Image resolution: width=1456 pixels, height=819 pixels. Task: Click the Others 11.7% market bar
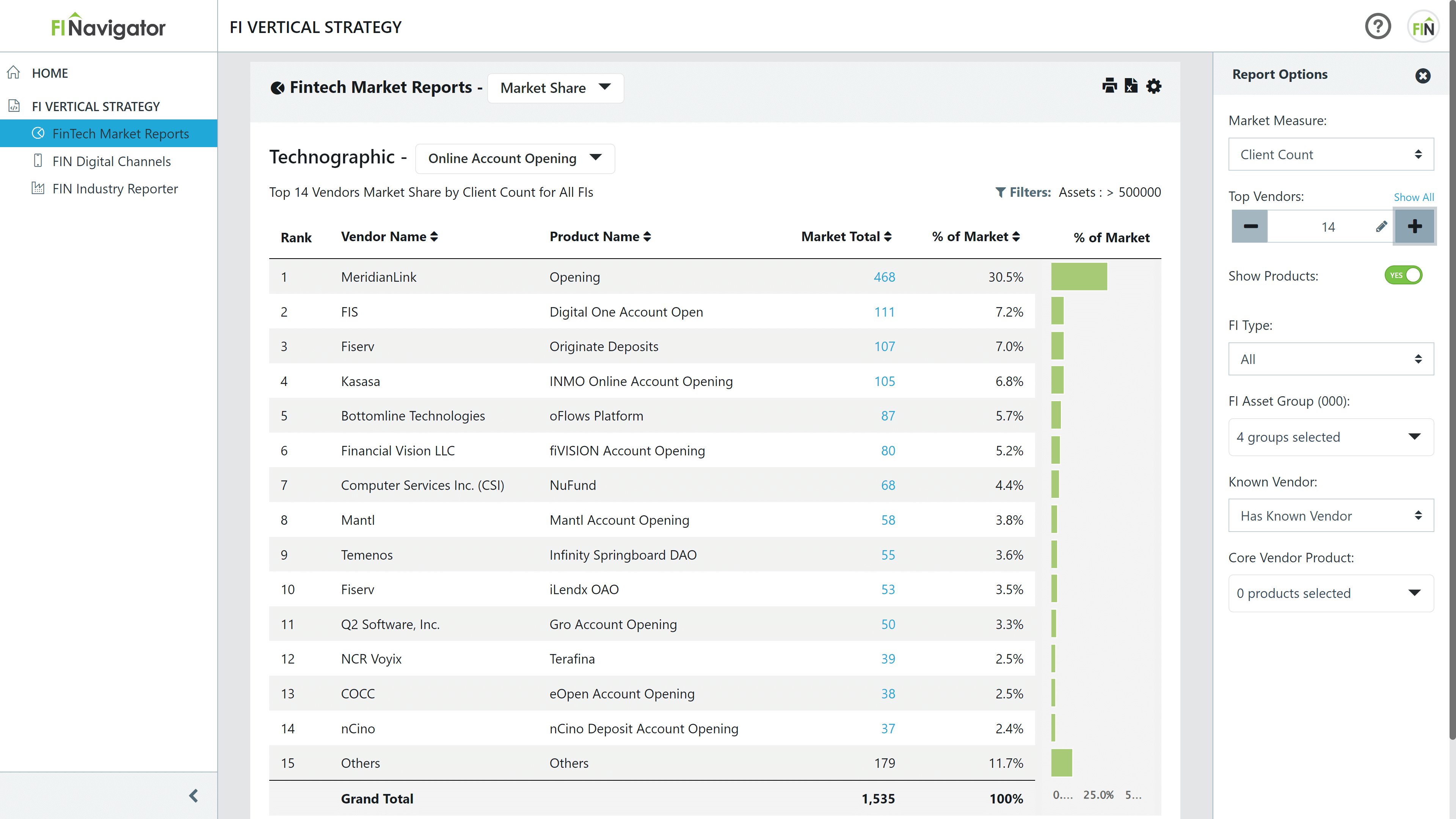[x=1062, y=763]
